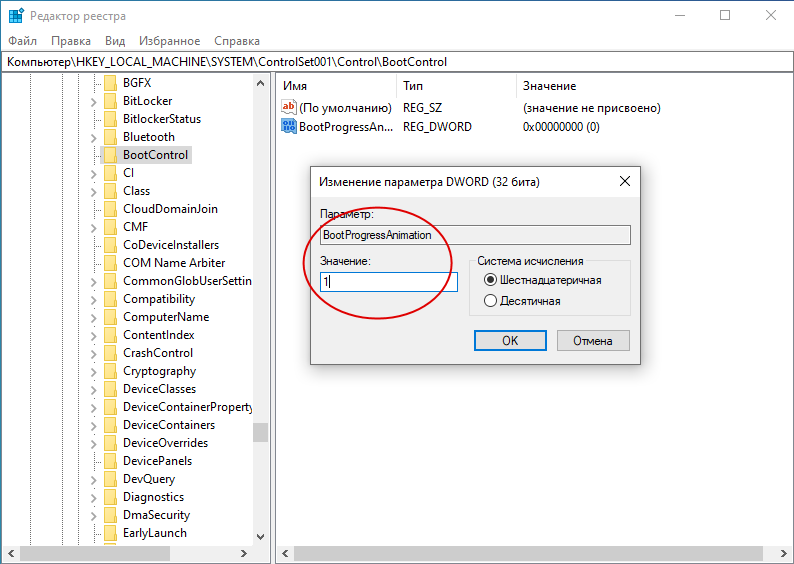The width and height of the screenshot is (794, 564).
Task: Open the Правка menu
Action: (x=71, y=41)
